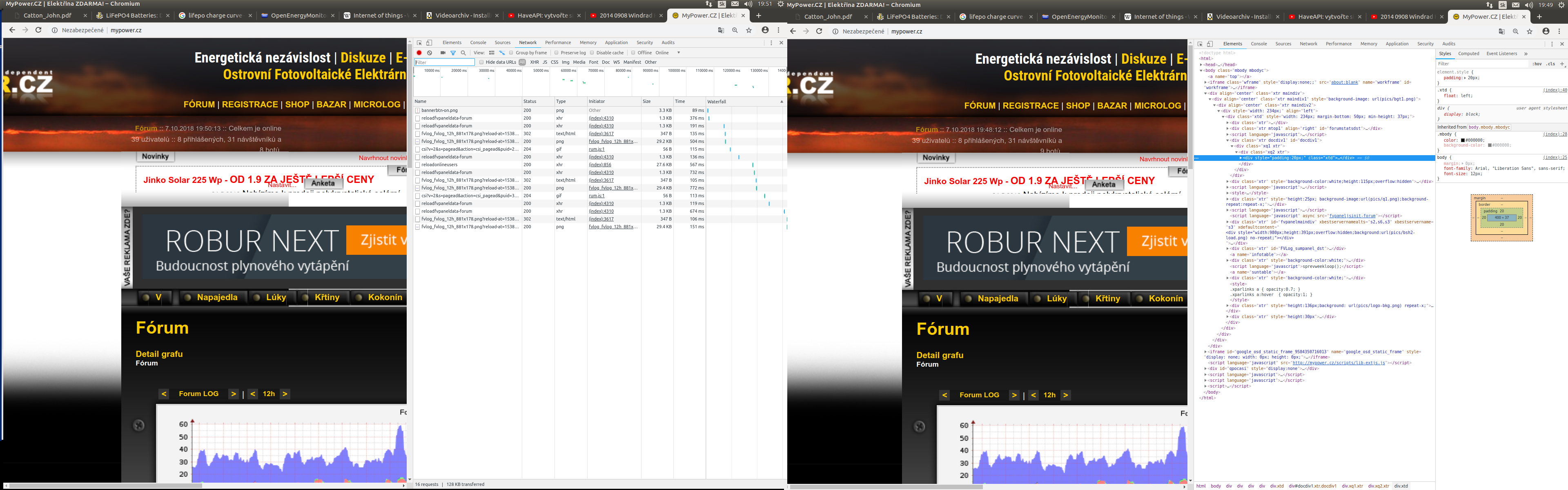The height and width of the screenshot is (490, 1568).
Task: Toggle the network filter funnel icon
Action: 453,53
